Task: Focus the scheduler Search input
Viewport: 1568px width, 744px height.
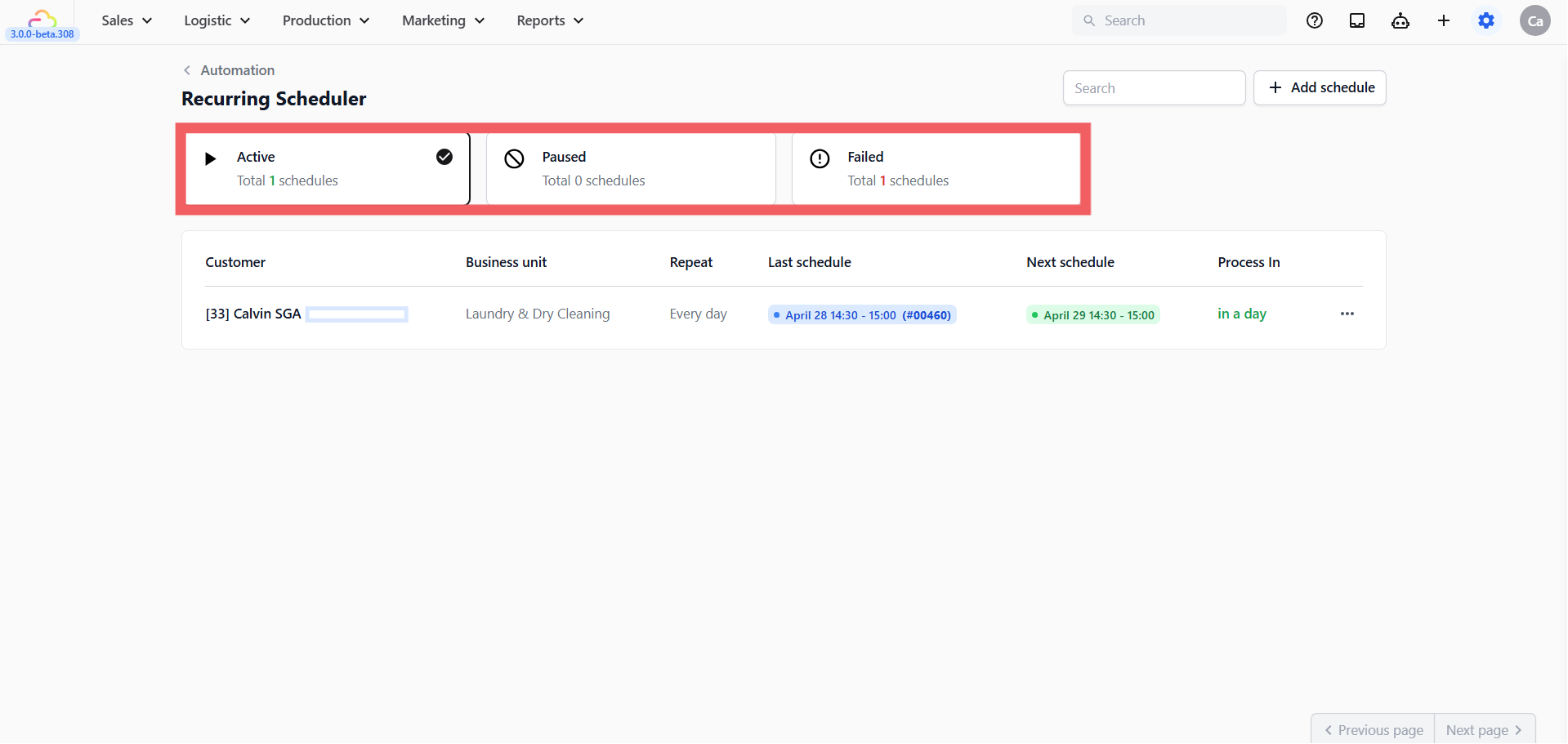Action: [x=1154, y=87]
